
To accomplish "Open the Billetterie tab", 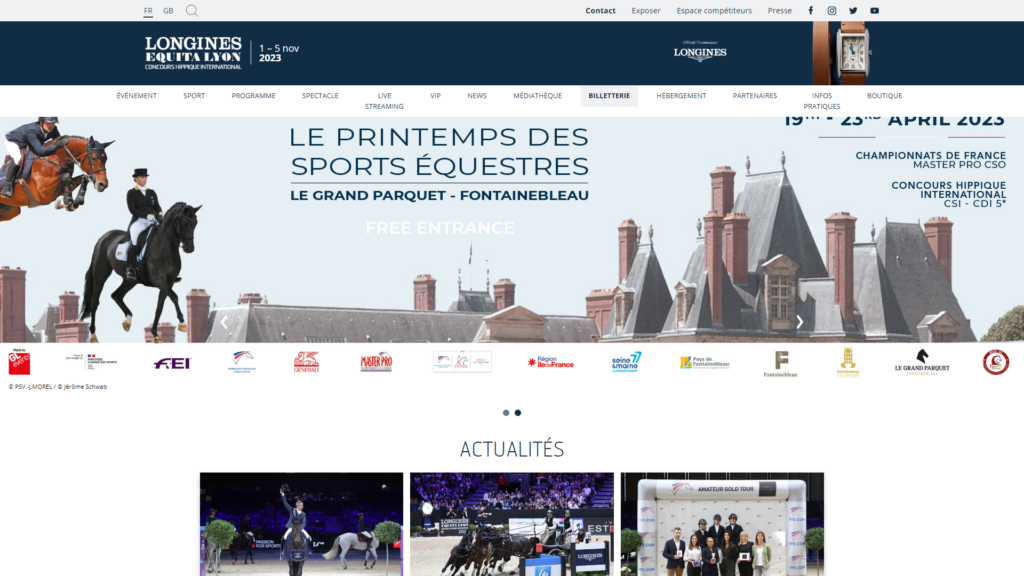I will click(x=609, y=95).
